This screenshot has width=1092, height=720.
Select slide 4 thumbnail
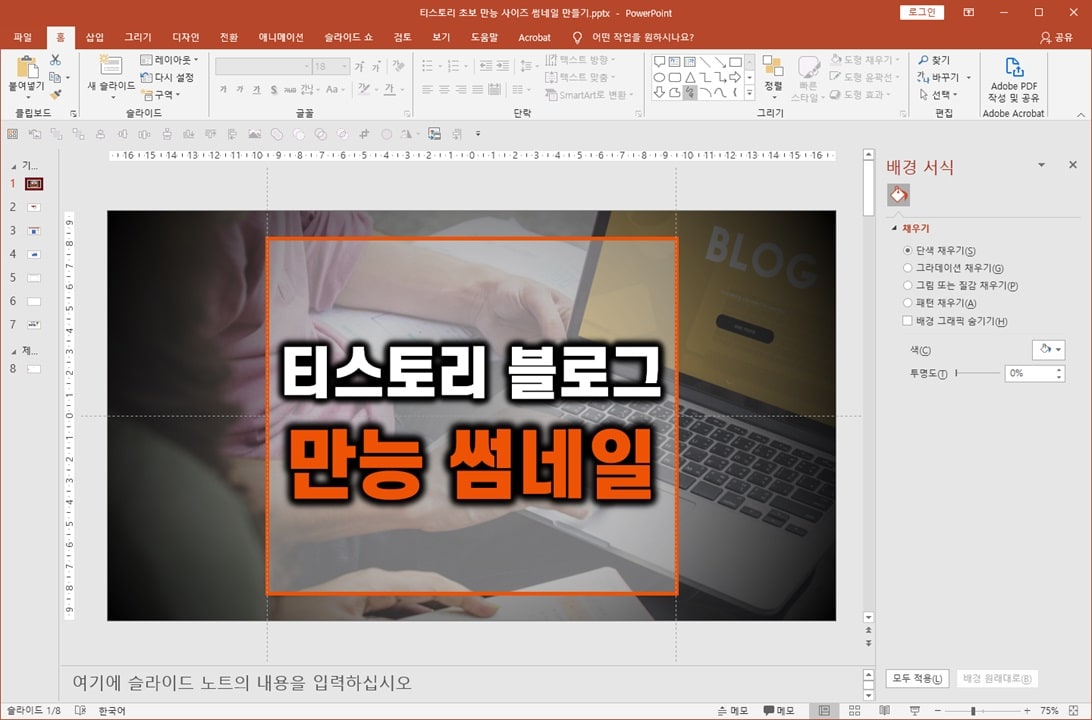coord(34,254)
